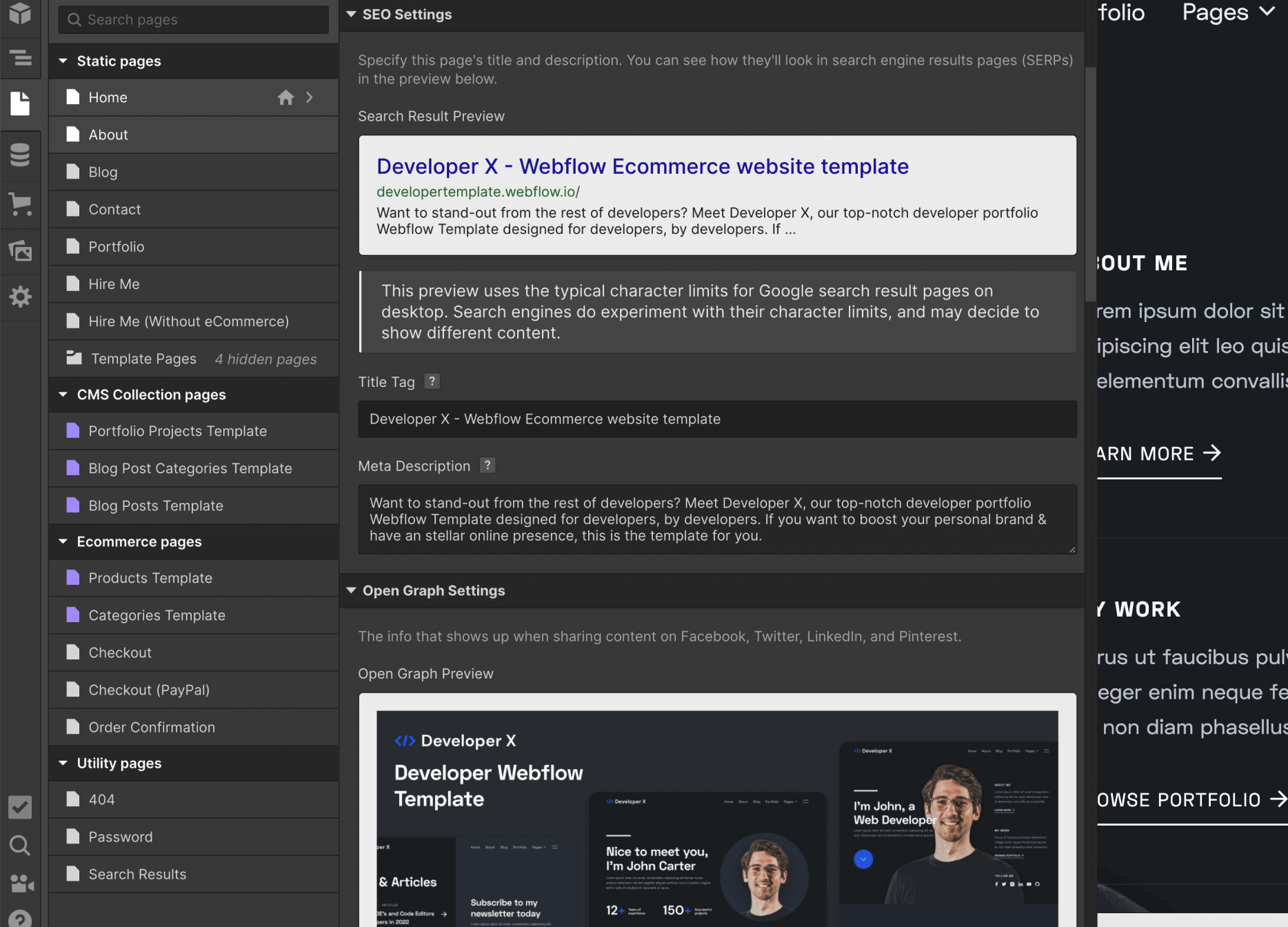Click the Developer X search result preview link
Screen dimensions: 1288x927
point(642,166)
